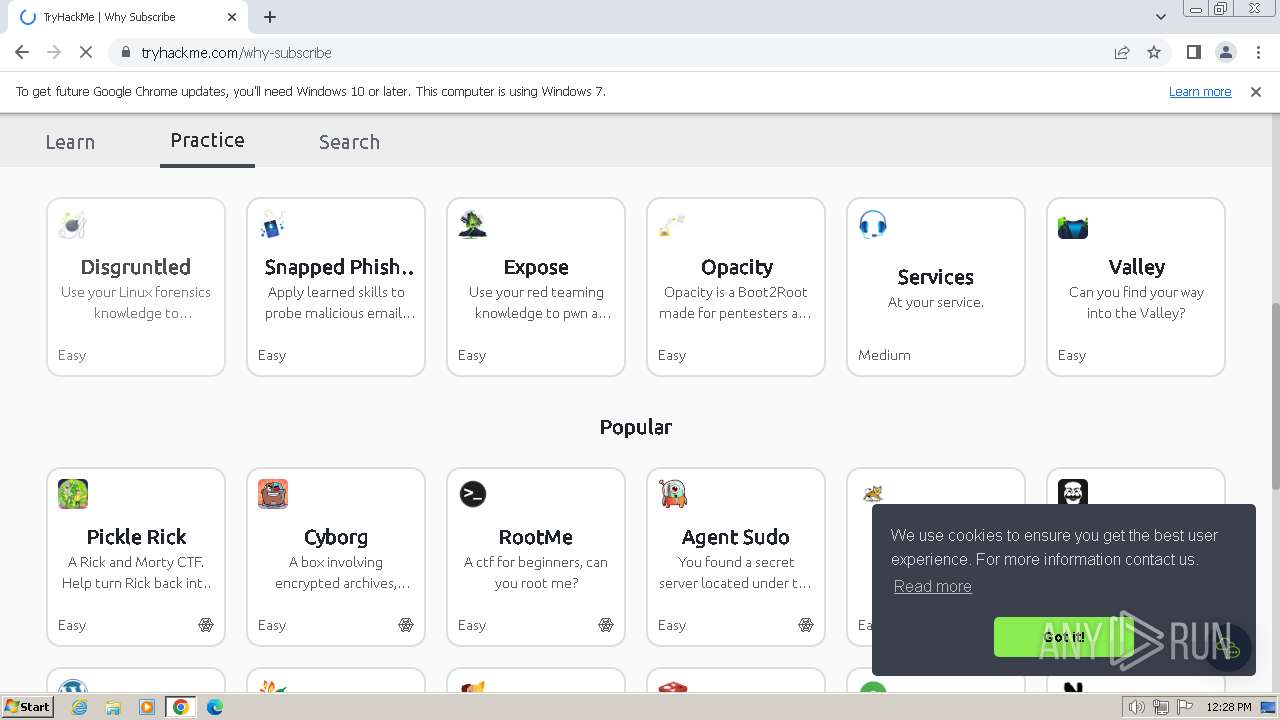Open the Snapped Phish room icon
Screen dimensions: 1280x720
click(272, 225)
